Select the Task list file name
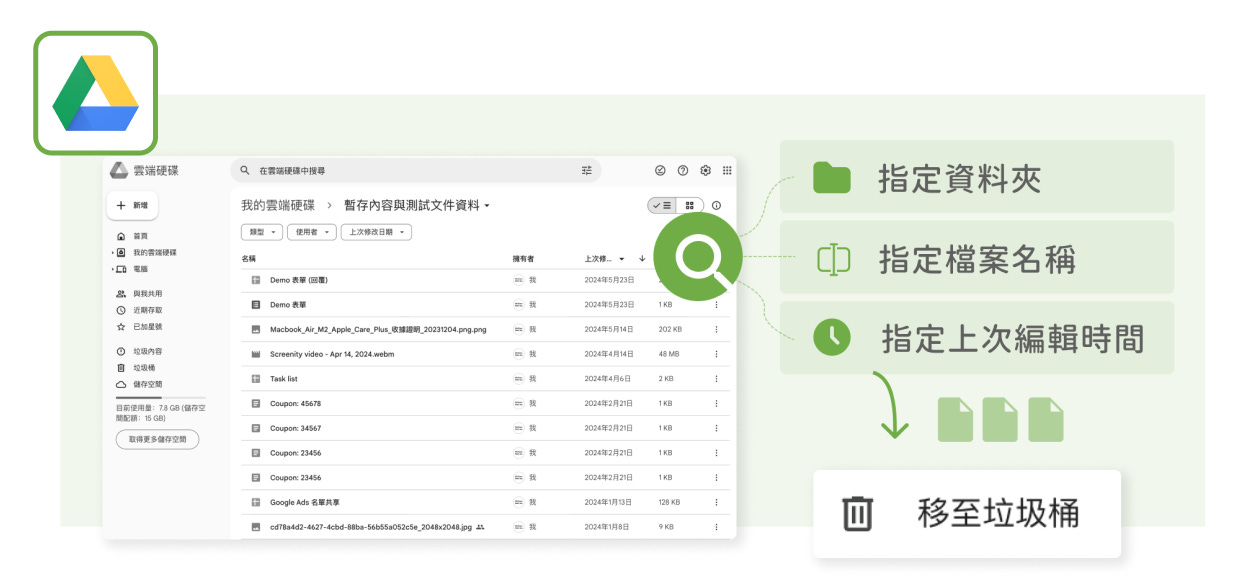 (x=284, y=379)
